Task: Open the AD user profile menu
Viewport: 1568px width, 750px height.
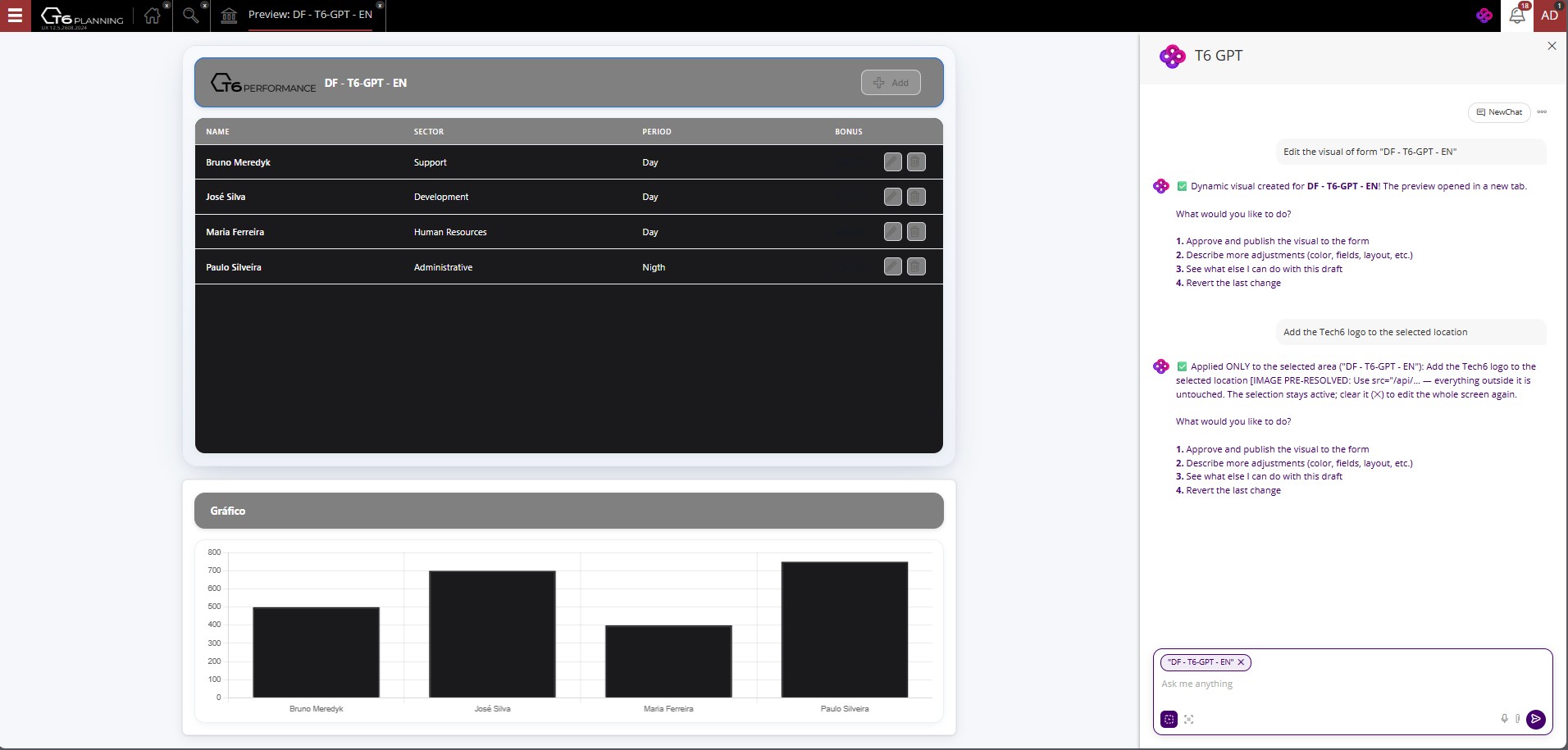Action: click(1550, 16)
